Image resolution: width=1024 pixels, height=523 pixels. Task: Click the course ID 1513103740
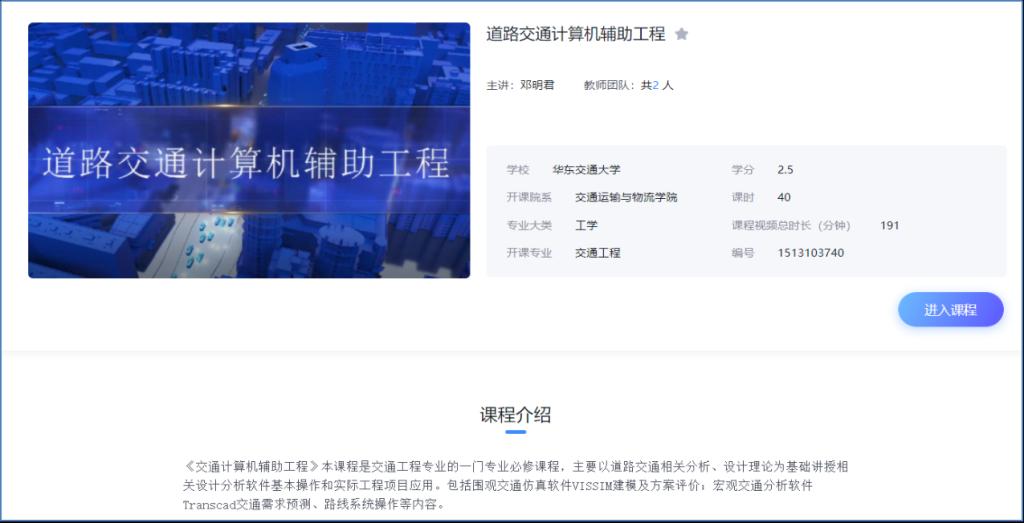coord(810,253)
